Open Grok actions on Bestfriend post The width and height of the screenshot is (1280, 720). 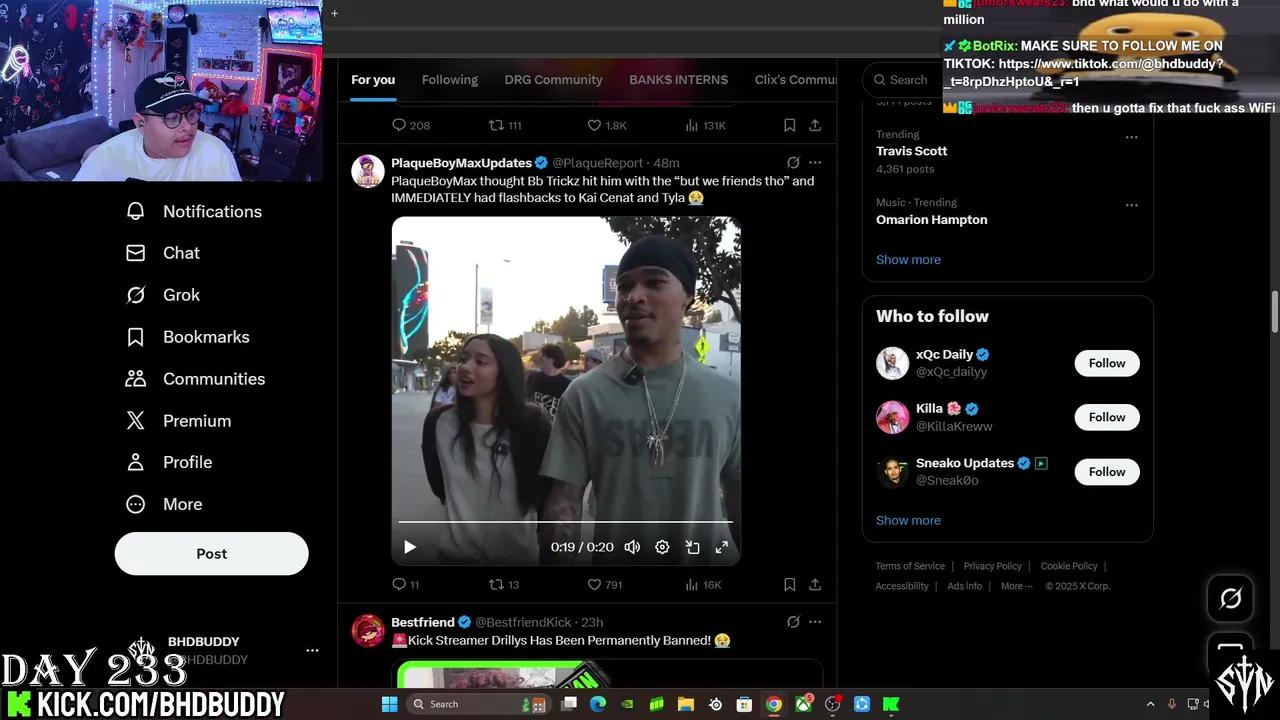(x=793, y=621)
